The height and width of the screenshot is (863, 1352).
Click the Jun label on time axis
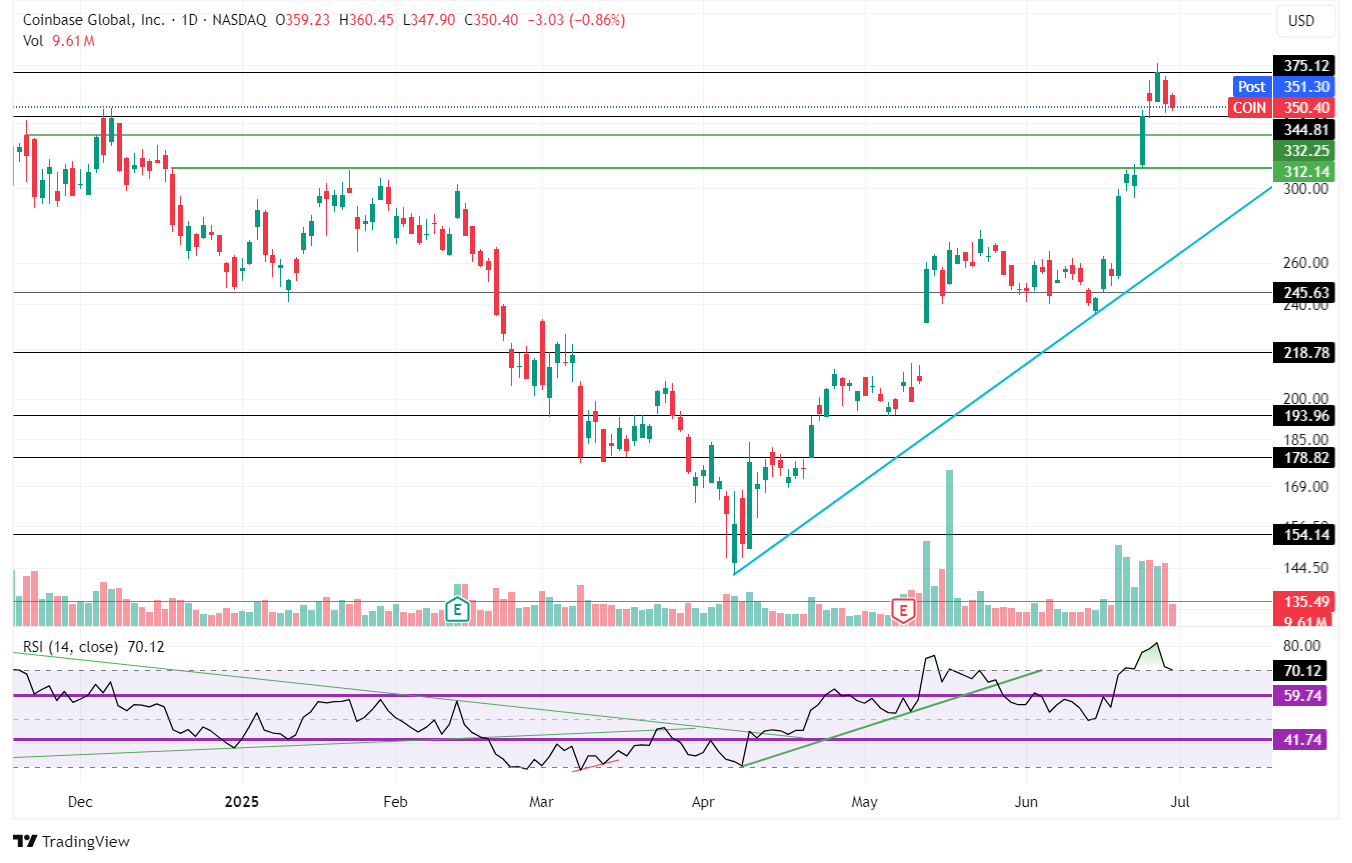pyautogui.click(x=1027, y=802)
